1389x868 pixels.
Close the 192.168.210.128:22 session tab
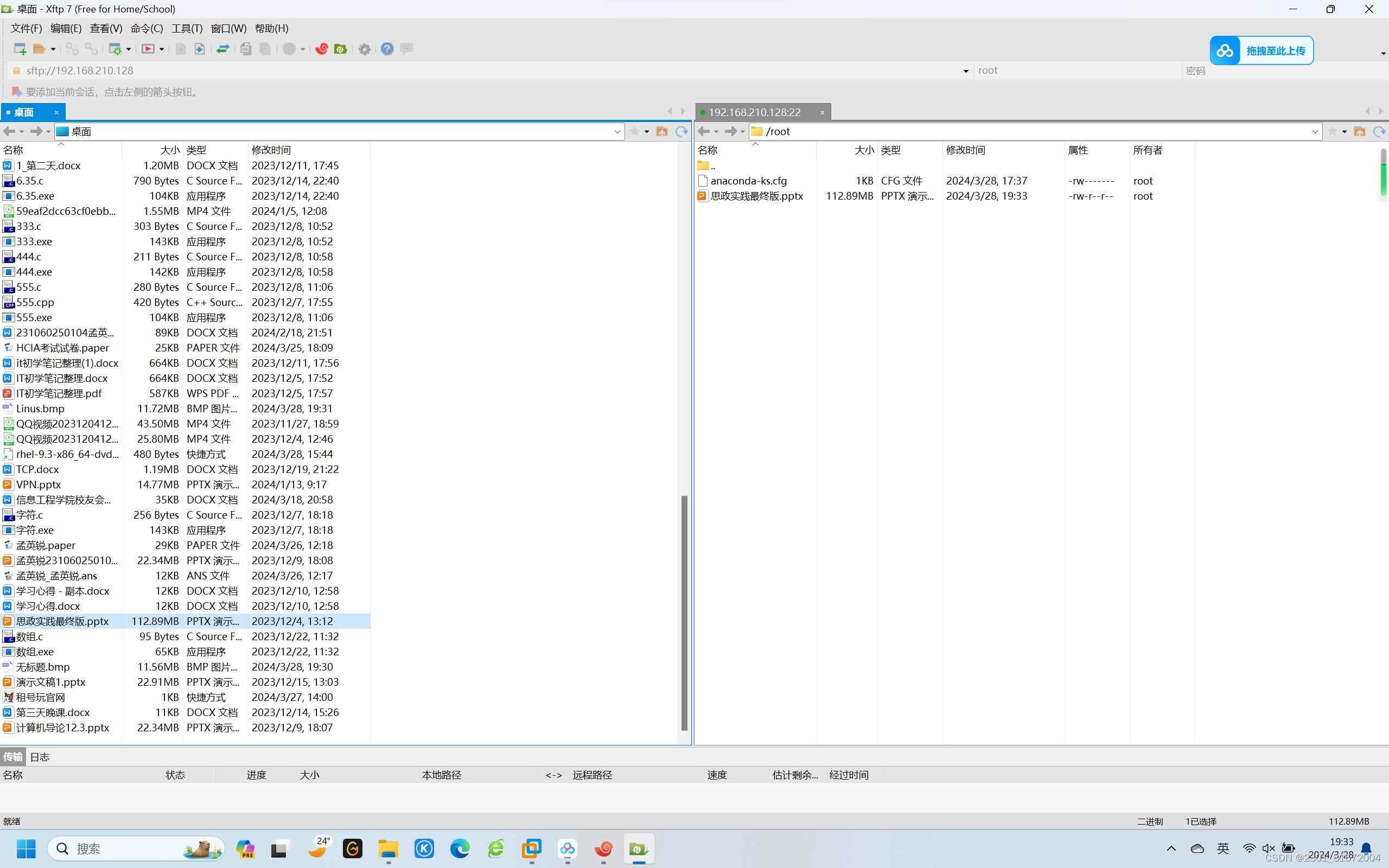[x=822, y=112]
